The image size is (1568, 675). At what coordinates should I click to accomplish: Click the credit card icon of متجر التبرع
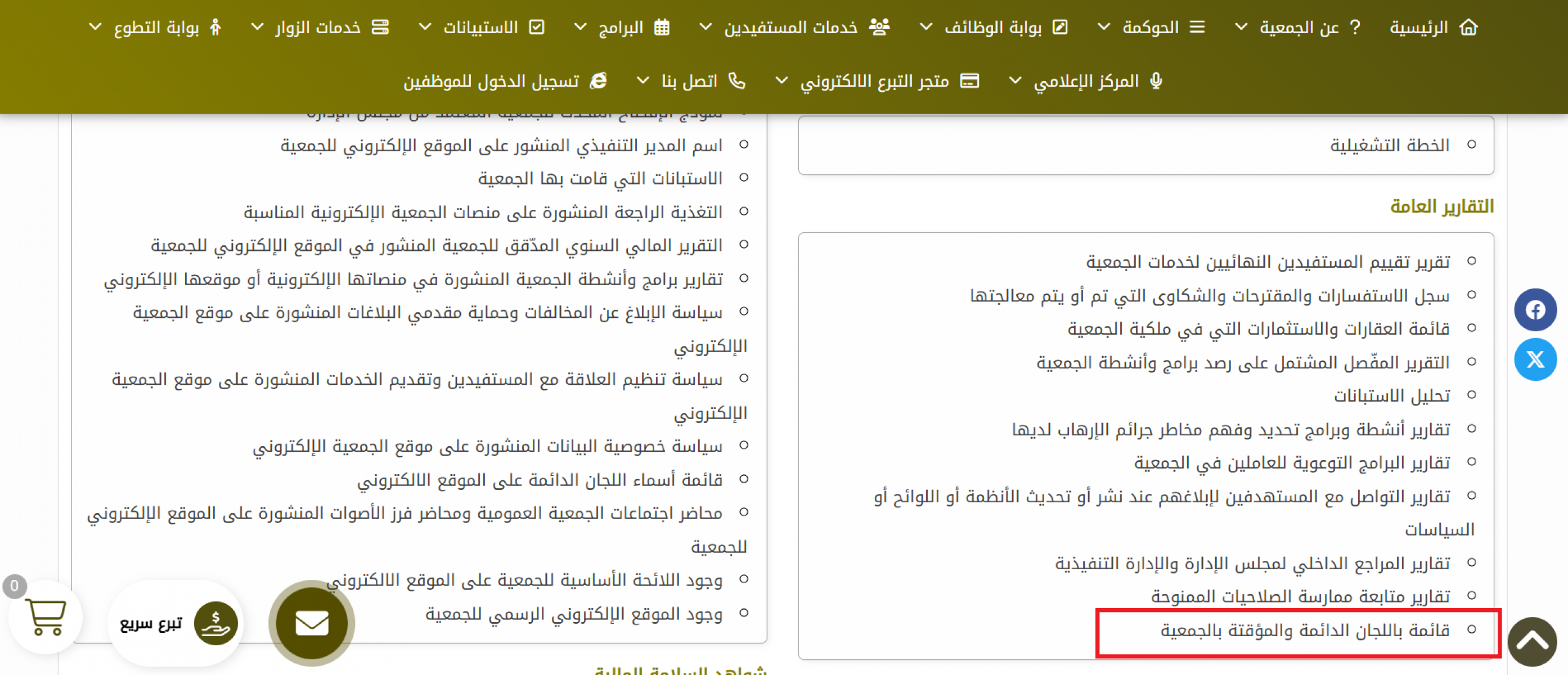pyautogui.click(x=969, y=81)
